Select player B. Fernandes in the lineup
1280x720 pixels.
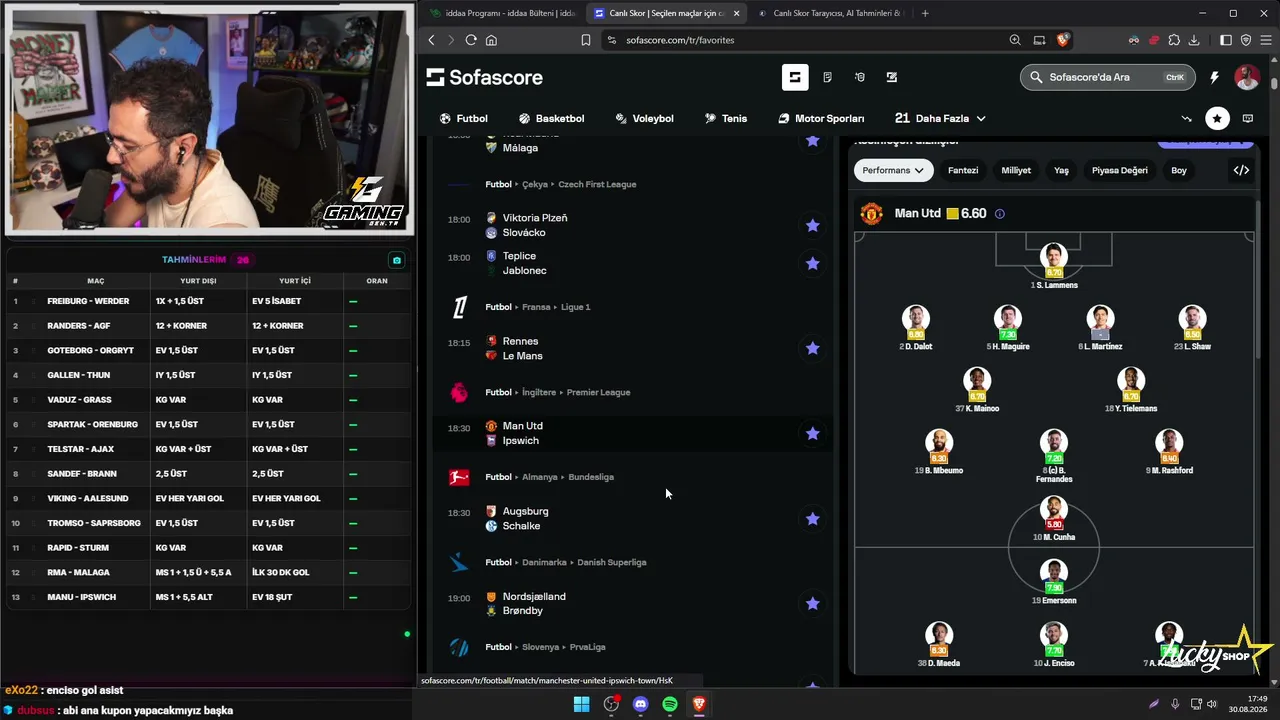click(1053, 456)
